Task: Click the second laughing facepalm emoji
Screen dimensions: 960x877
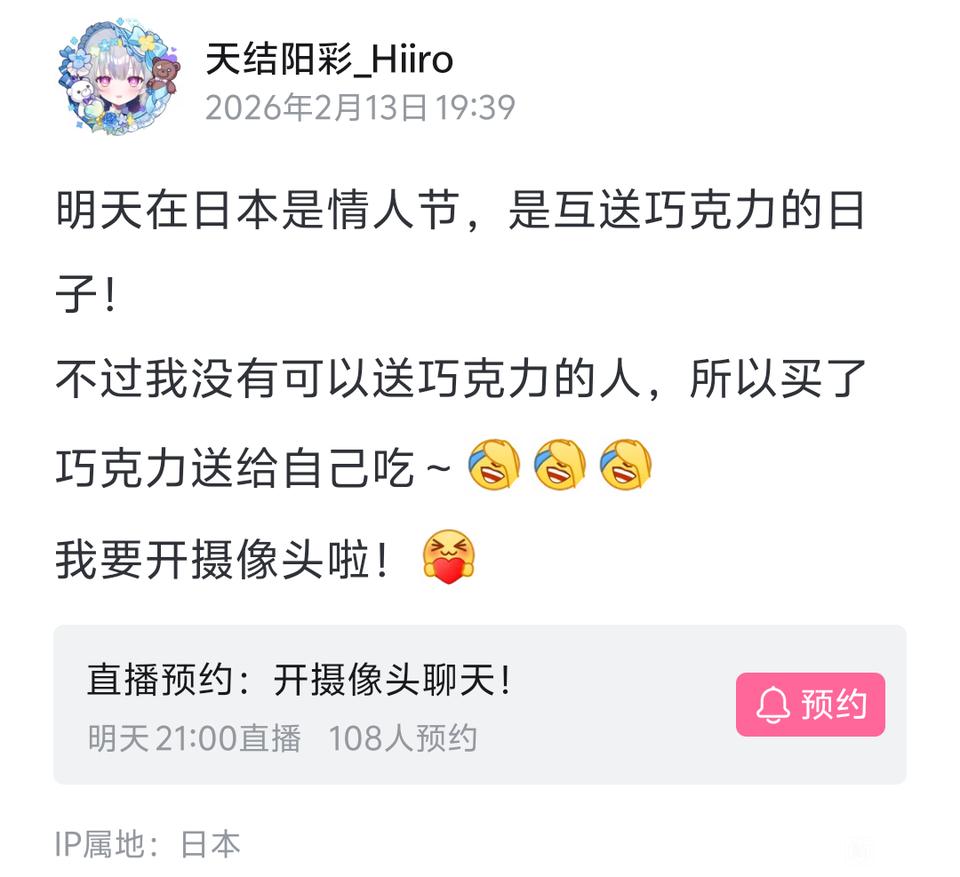Action: click(x=560, y=465)
